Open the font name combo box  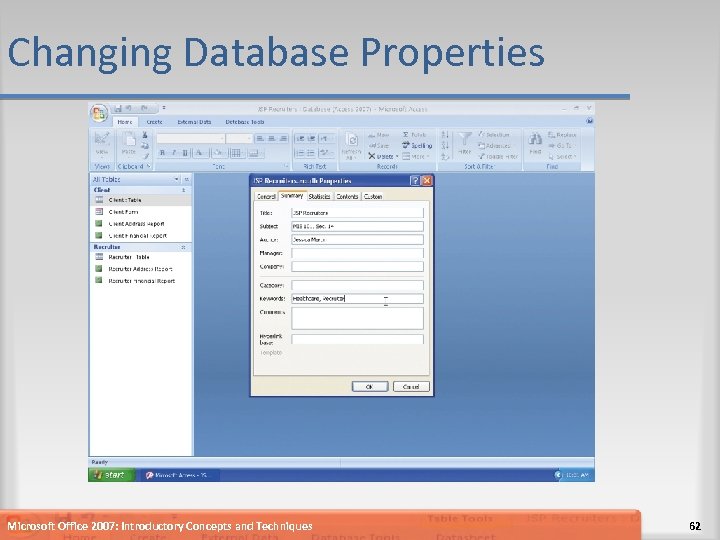[x=190, y=138]
